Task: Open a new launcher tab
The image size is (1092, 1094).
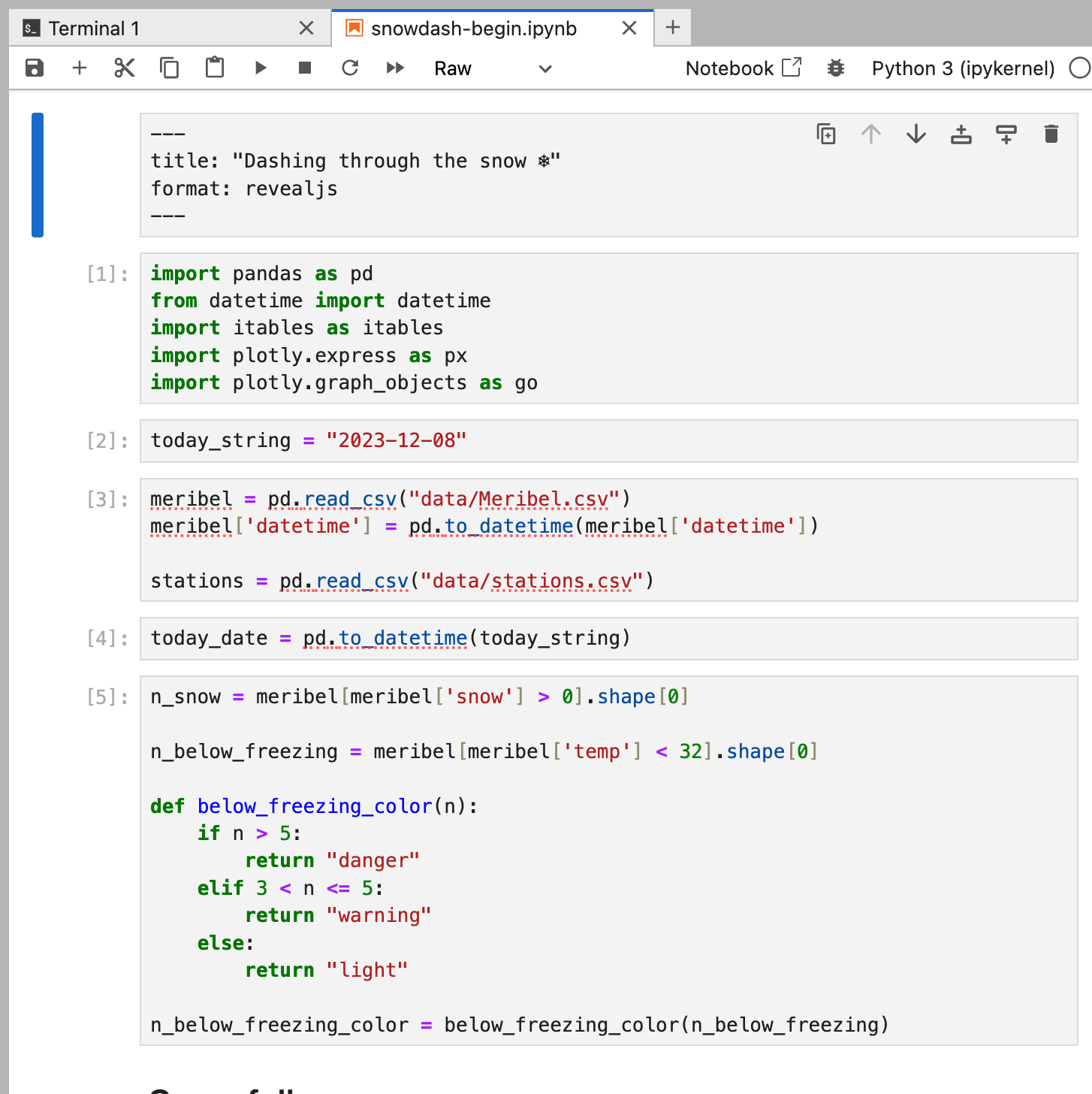Action: click(673, 28)
